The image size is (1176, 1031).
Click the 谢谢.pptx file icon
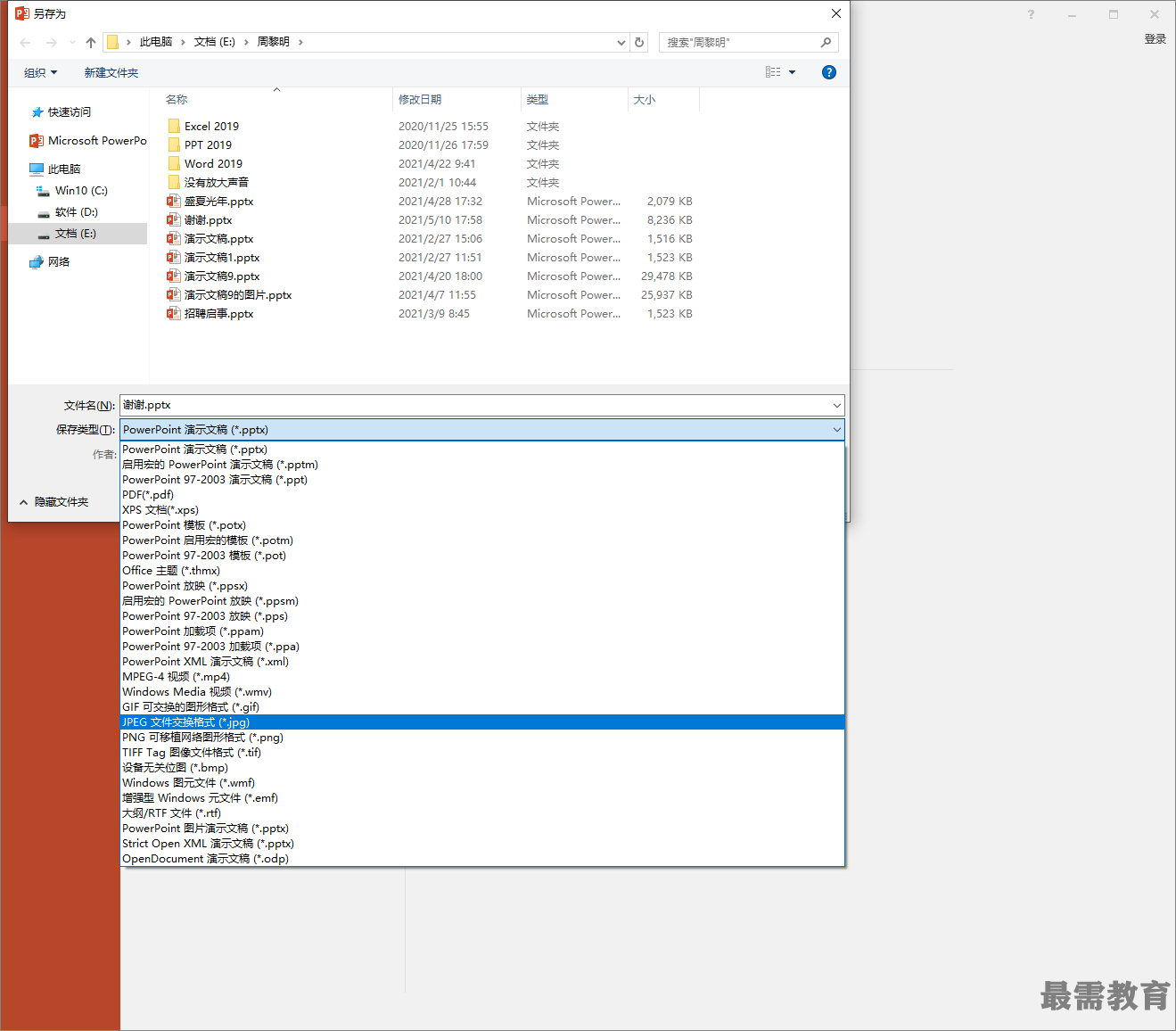click(174, 219)
